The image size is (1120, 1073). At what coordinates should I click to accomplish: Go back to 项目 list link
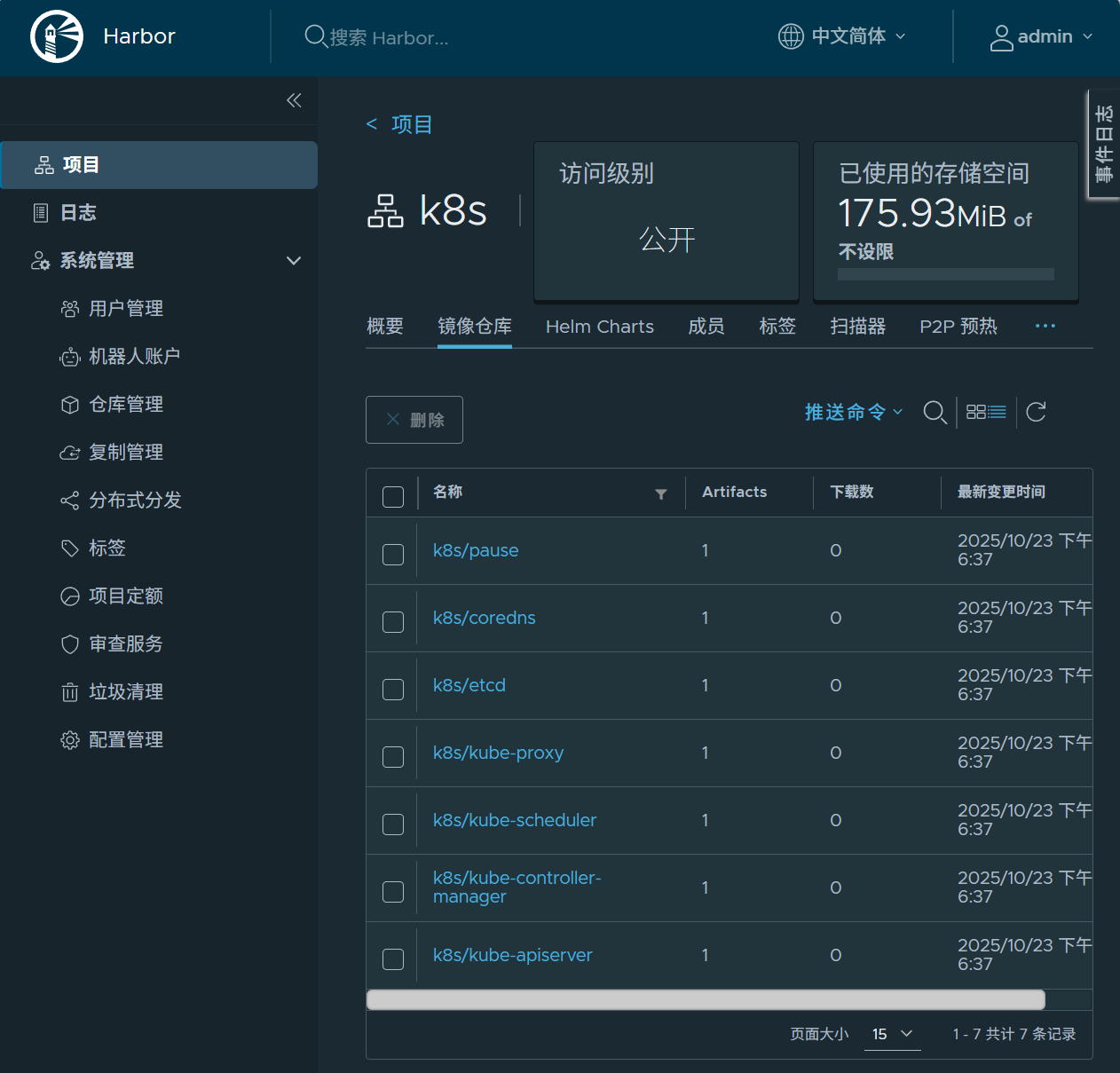(x=399, y=124)
